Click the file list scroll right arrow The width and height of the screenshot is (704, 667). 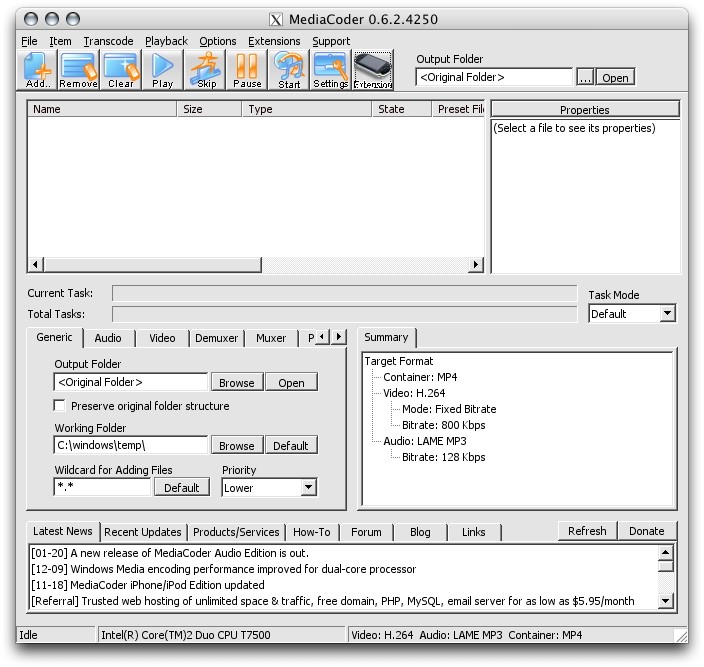[475, 264]
